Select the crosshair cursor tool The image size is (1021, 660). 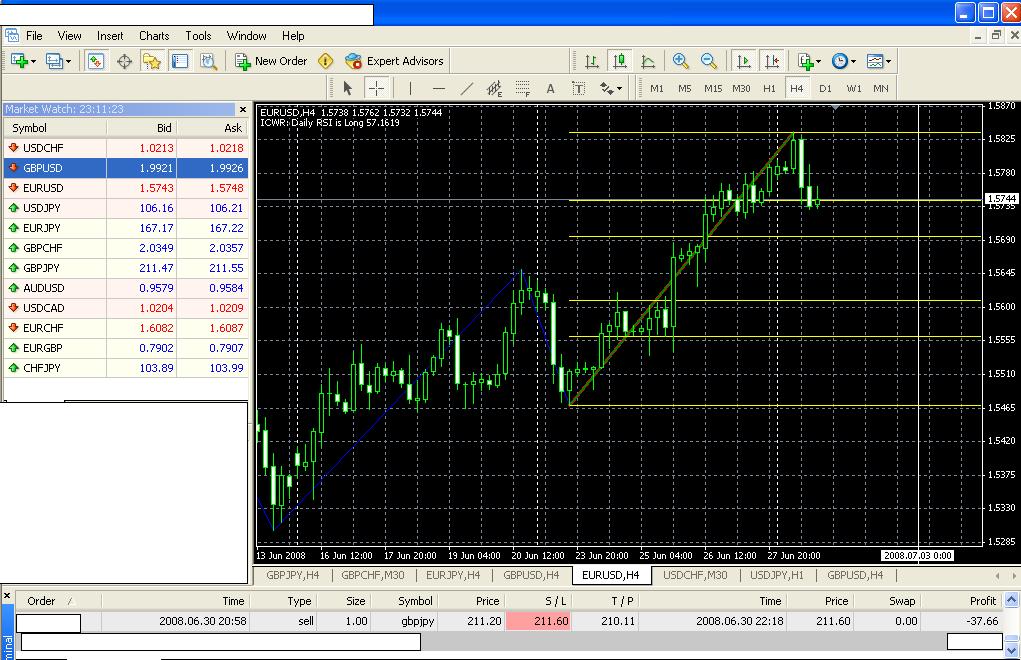coord(376,88)
